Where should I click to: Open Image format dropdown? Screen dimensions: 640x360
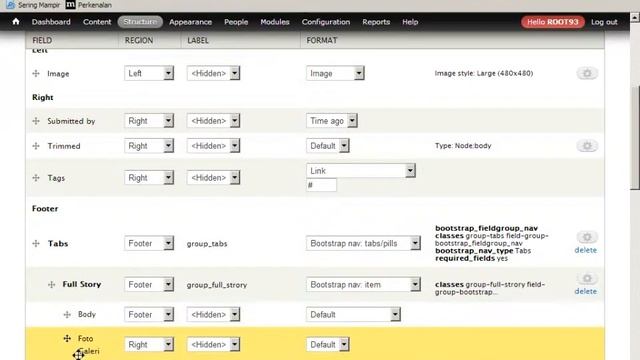pos(335,73)
